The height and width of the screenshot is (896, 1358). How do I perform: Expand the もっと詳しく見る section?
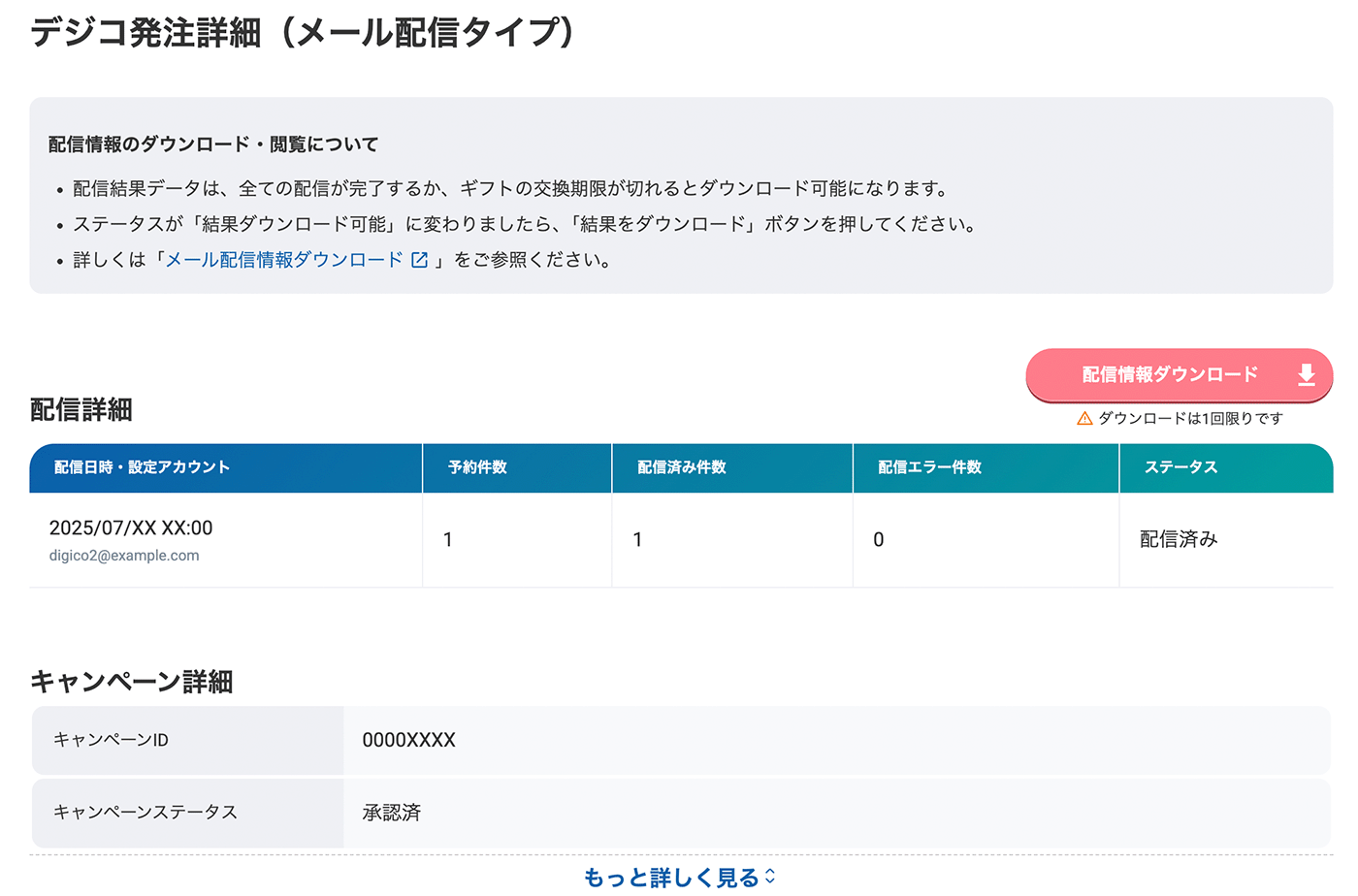pyautogui.click(x=671, y=878)
